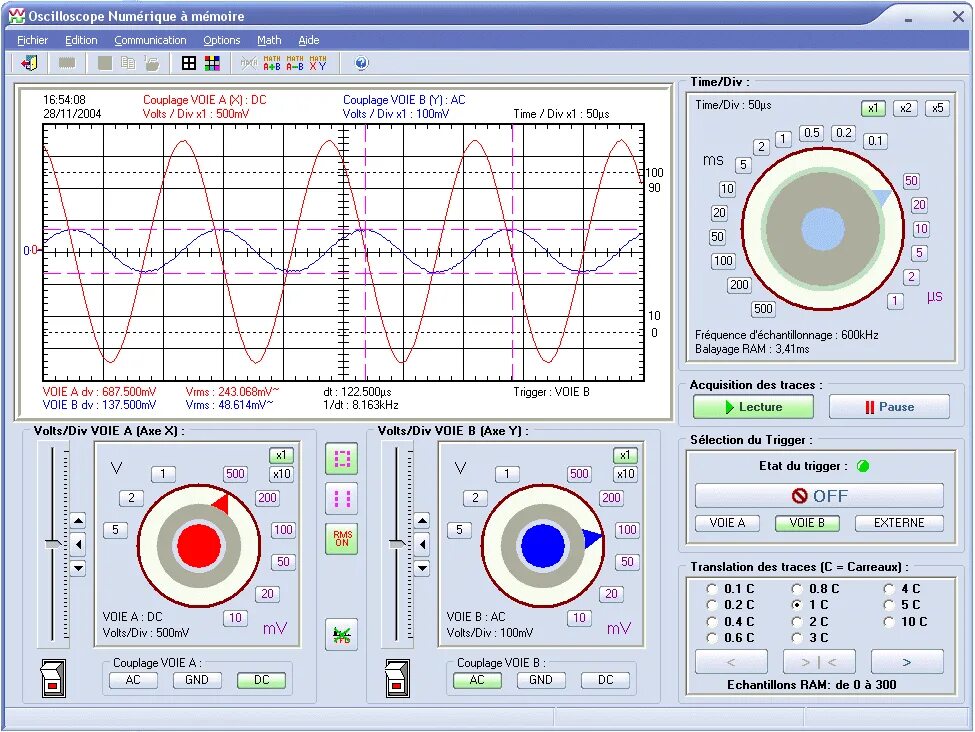Viewport: 975px width, 732px height.
Task: Click VOIE B slider down arrow
Action: [422, 568]
